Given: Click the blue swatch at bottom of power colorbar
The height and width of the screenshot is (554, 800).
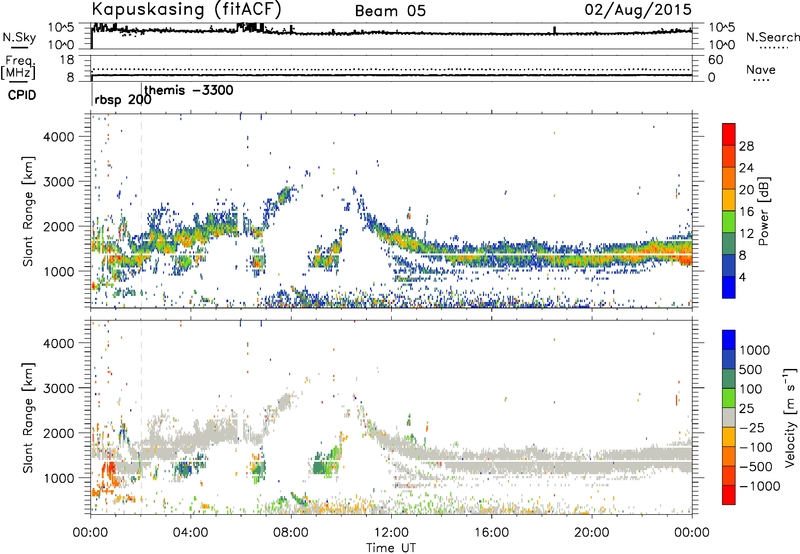Looking at the screenshot, I should (729, 287).
